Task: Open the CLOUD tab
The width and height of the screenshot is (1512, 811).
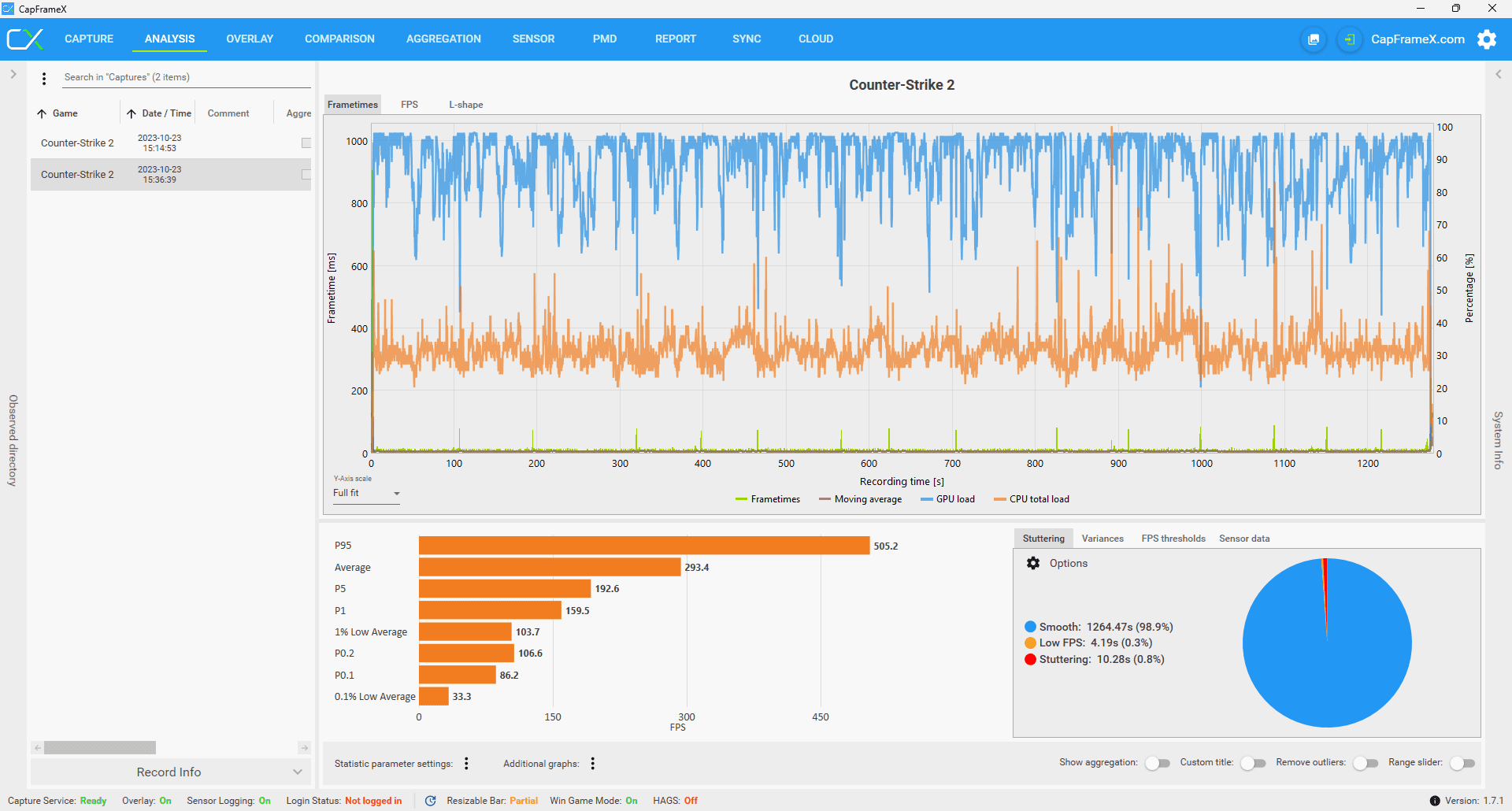Action: pyautogui.click(x=816, y=39)
